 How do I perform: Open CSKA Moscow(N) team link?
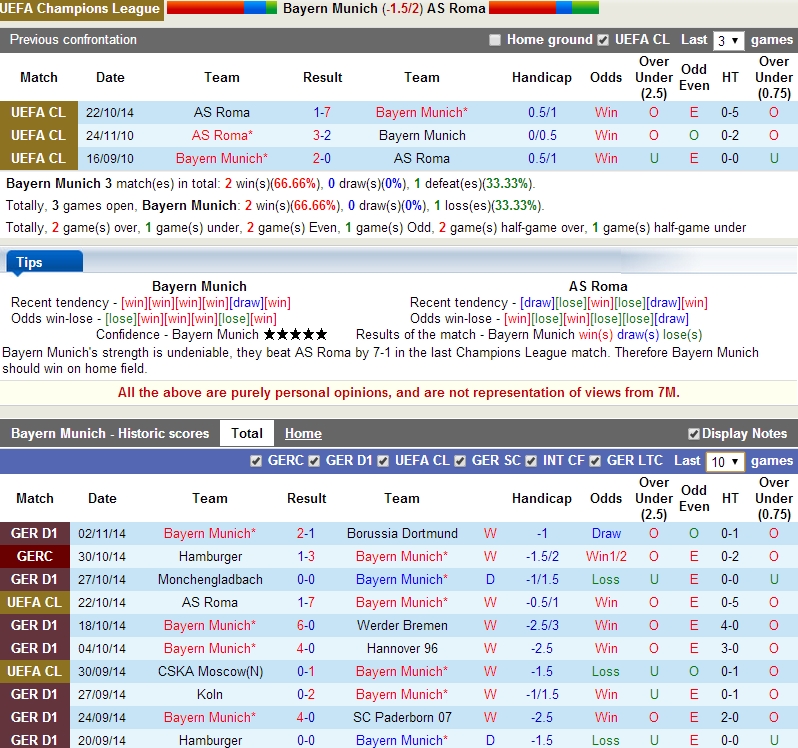tap(210, 672)
